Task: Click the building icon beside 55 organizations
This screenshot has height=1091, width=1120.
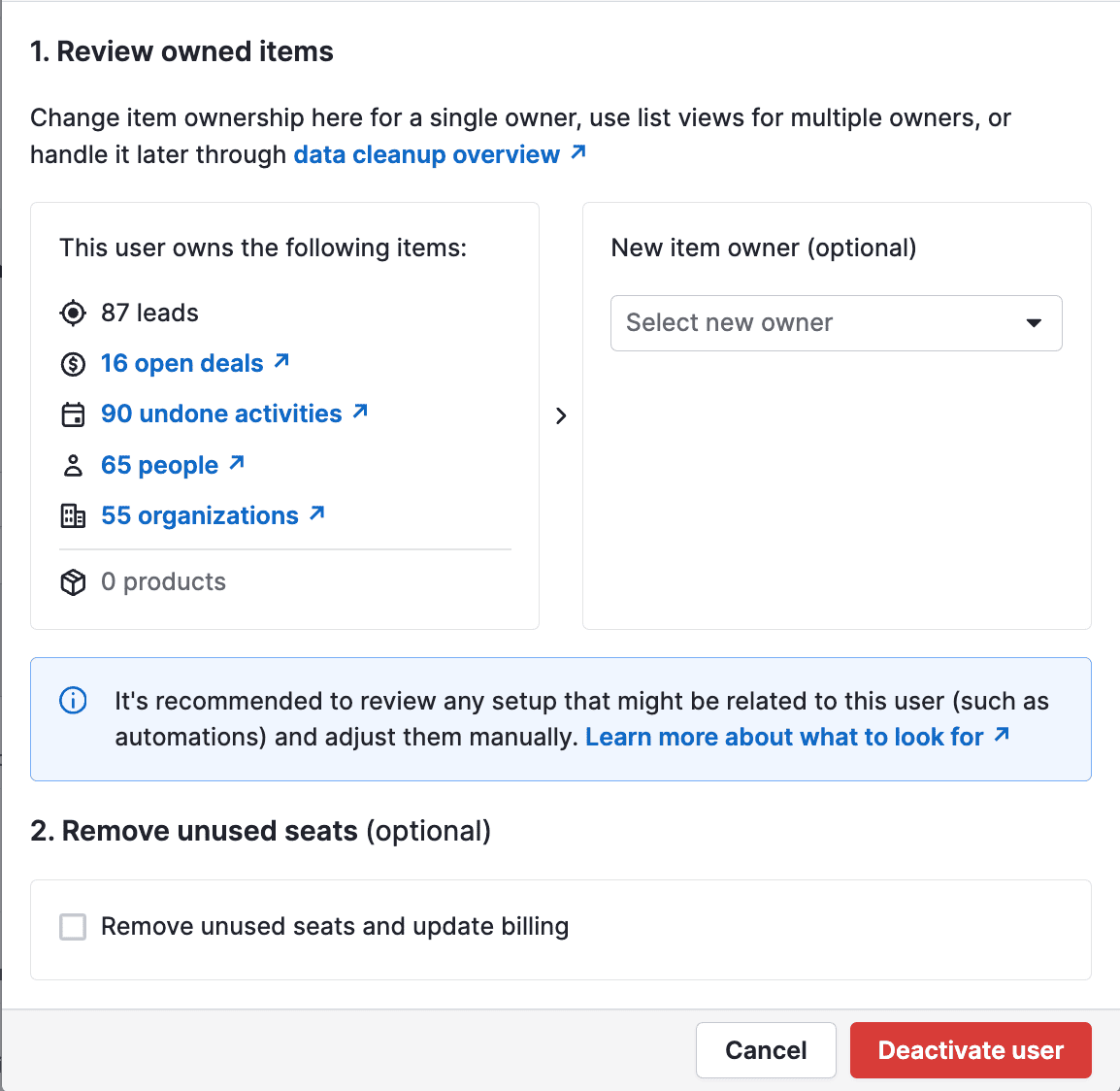Action: (x=73, y=515)
